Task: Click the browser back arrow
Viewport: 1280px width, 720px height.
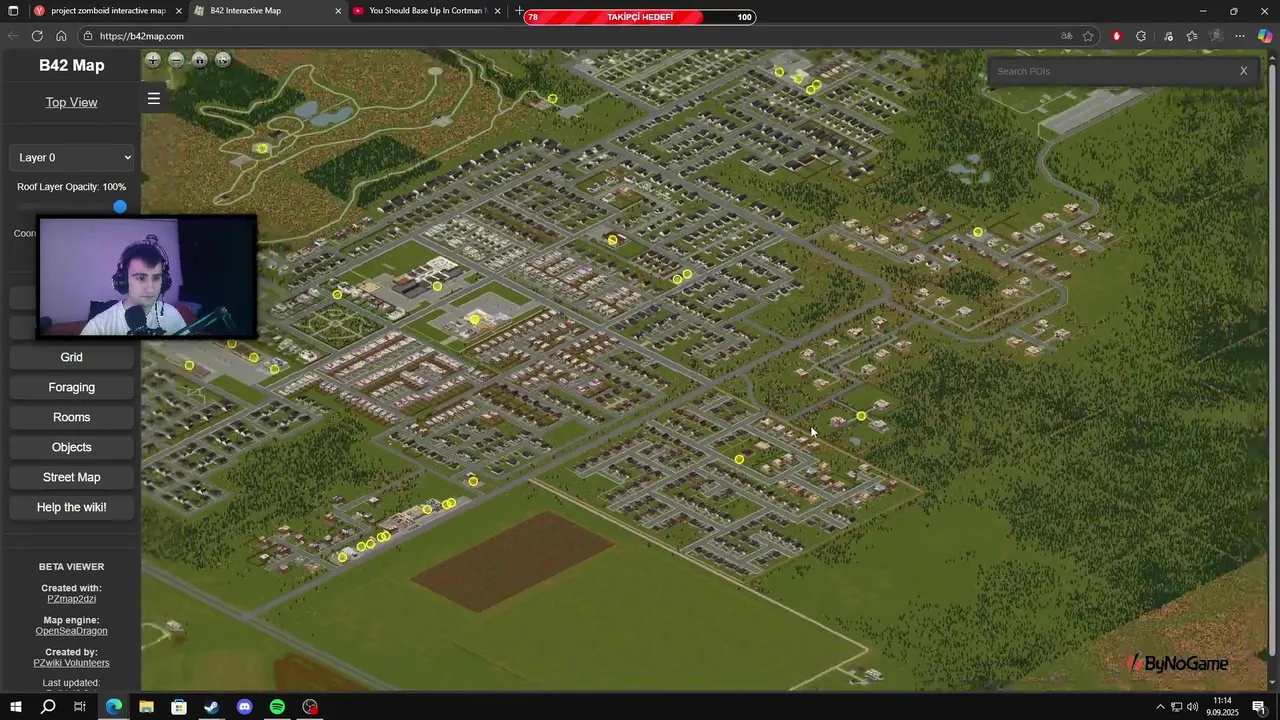Action: pos(13,36)
